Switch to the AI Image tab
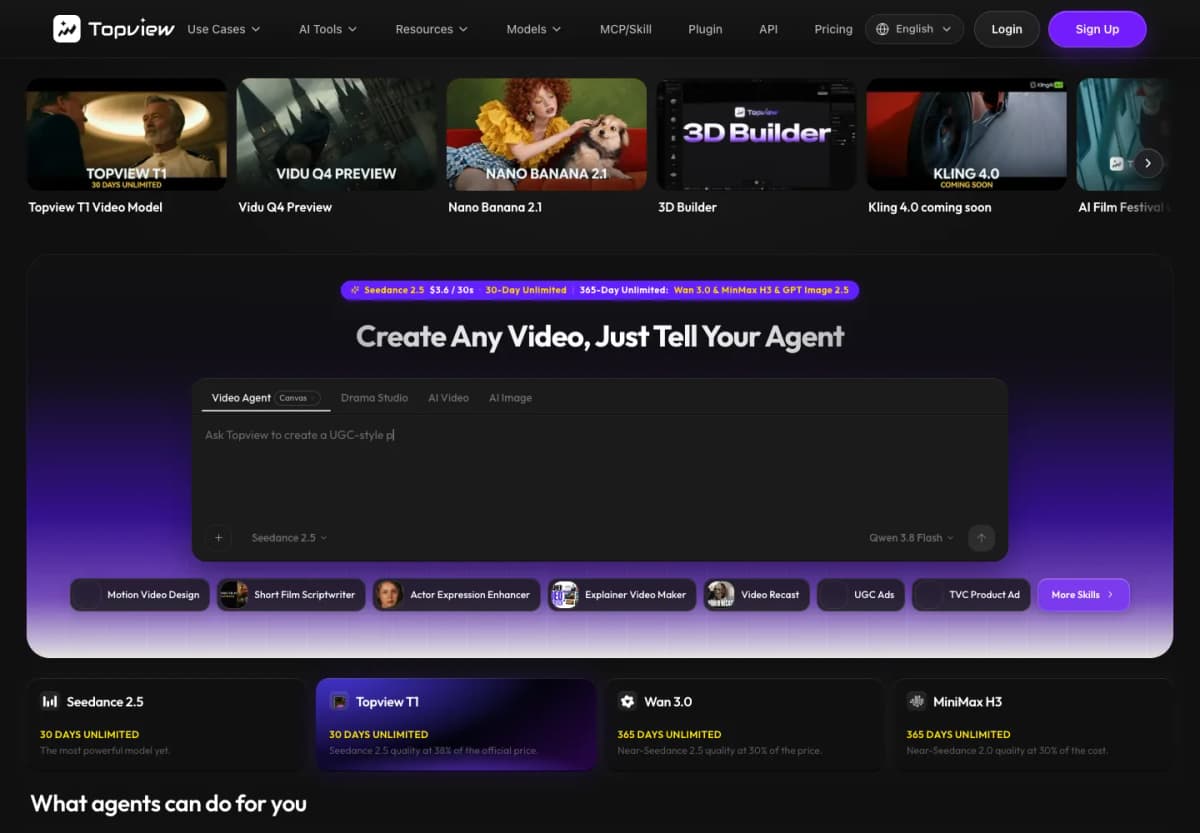The image size is (1200, 833). pos(510,398)
